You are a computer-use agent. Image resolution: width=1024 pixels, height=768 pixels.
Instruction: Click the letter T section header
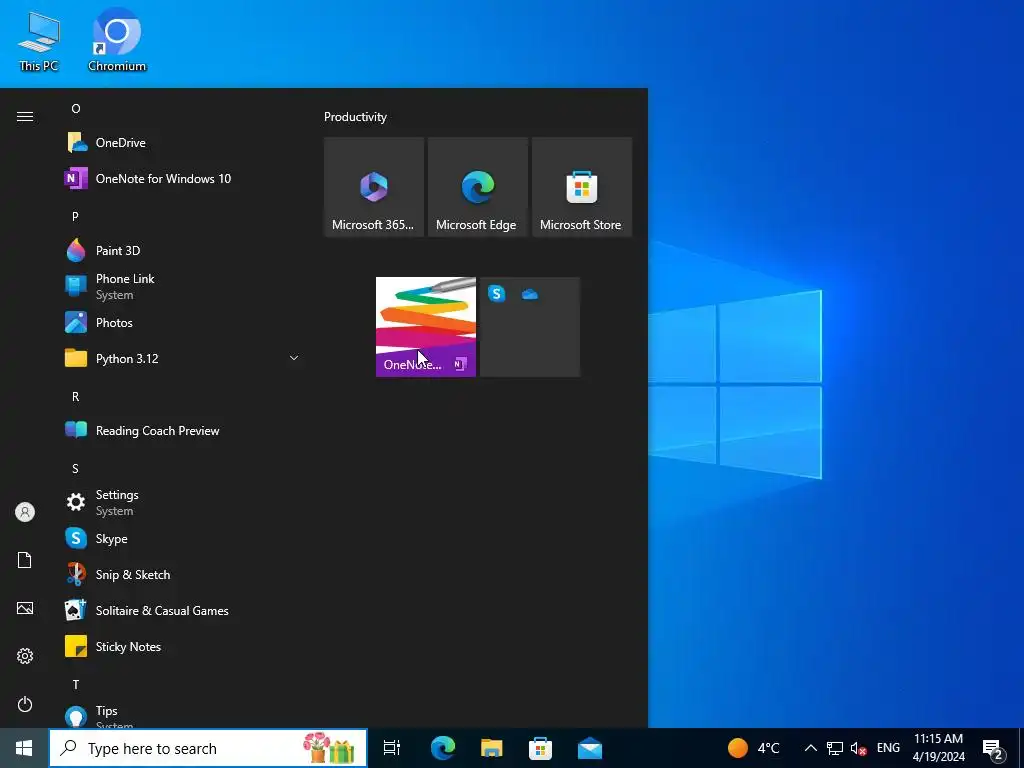click(76, 684)
